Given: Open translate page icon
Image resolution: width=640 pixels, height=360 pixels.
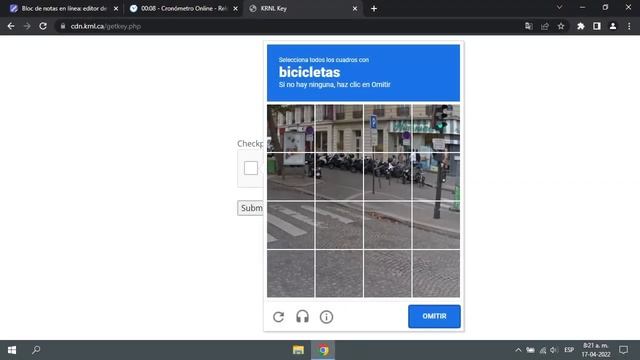Looking at the screenshot, I should (529, 26).
